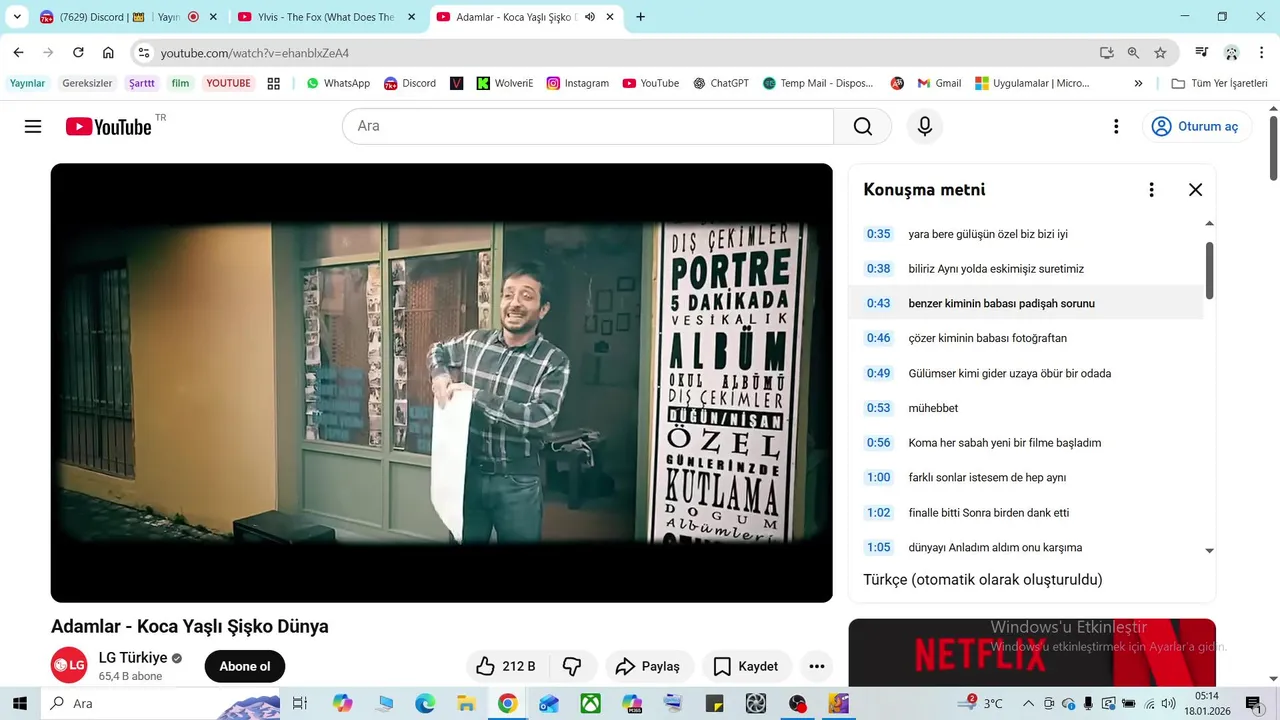Image resolution: width=1280 pixels, height=720 pixels.
Task: Open the WhatsApp bookmark
Action: tap(338, 83)
